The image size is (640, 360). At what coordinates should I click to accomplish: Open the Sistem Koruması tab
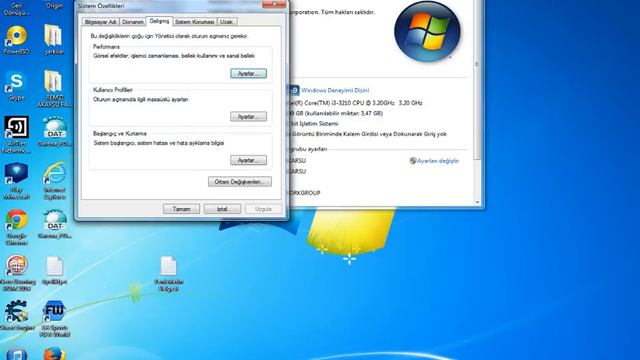tap(195, 22)
